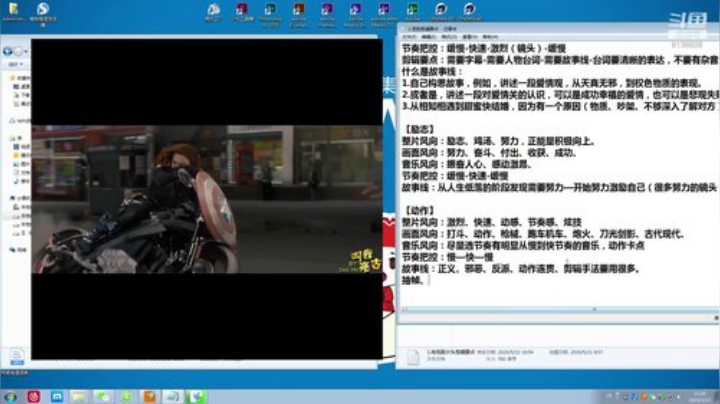The image size is (720, 404).
Task: Switch to the Notepad taskbar button
Action: pyautogui.click(x=173, y=397)
